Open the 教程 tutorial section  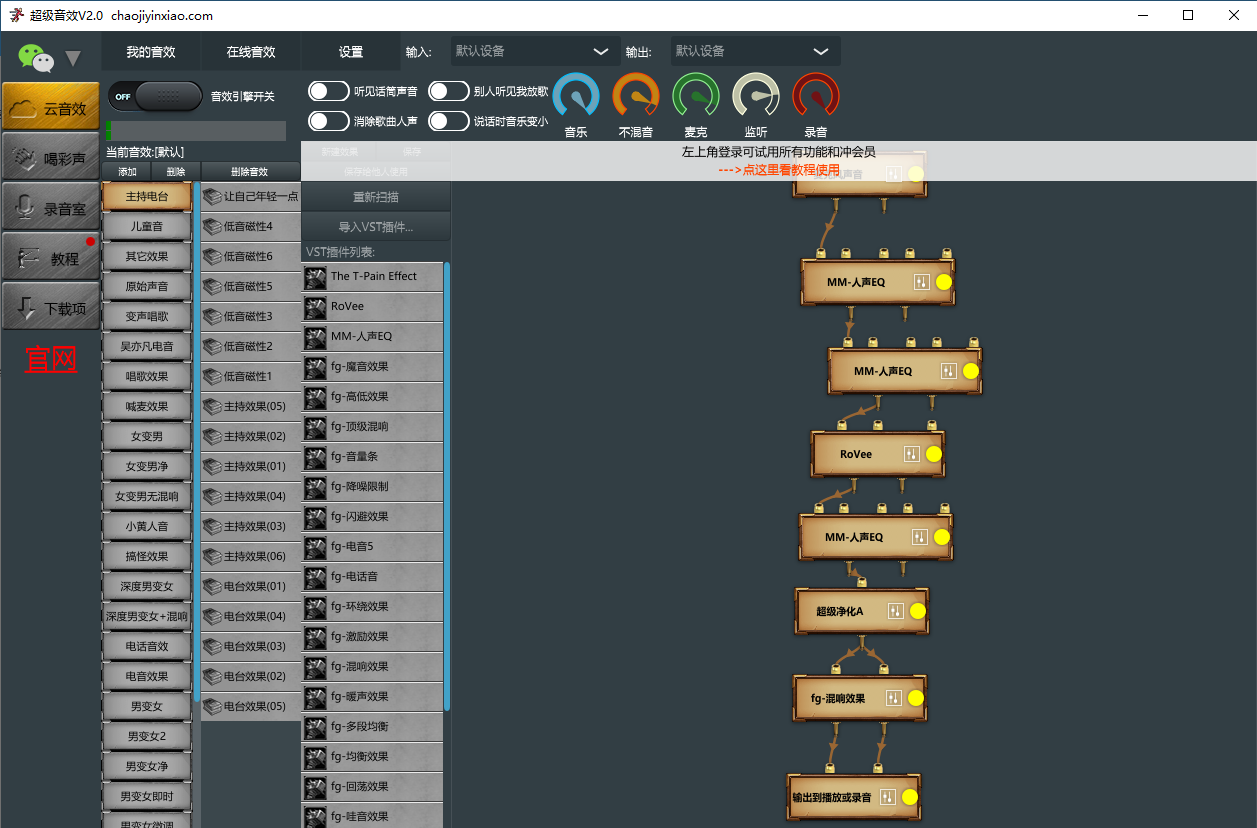point(50,256)
